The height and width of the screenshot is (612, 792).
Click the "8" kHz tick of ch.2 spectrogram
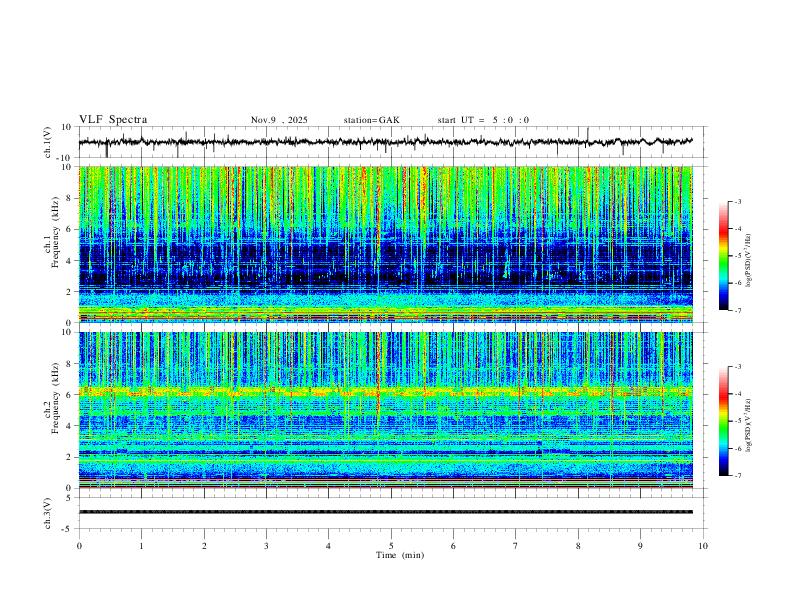70,364
